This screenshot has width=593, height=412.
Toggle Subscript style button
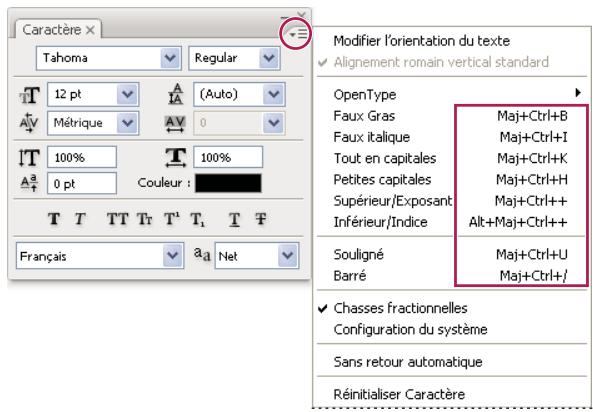coord(198,219)
